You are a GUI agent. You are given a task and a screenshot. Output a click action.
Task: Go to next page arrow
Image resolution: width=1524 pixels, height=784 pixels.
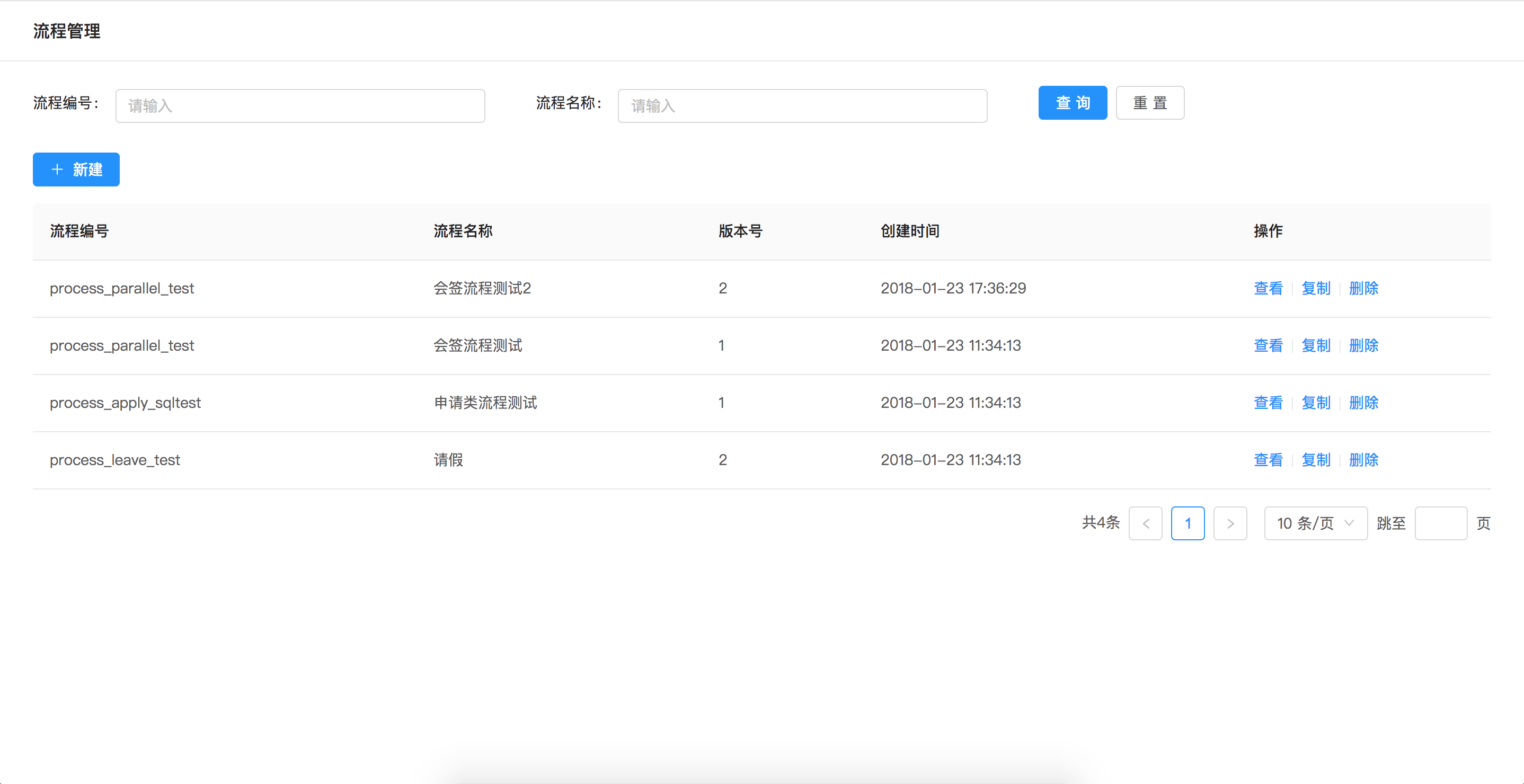tap(1229, 523)
